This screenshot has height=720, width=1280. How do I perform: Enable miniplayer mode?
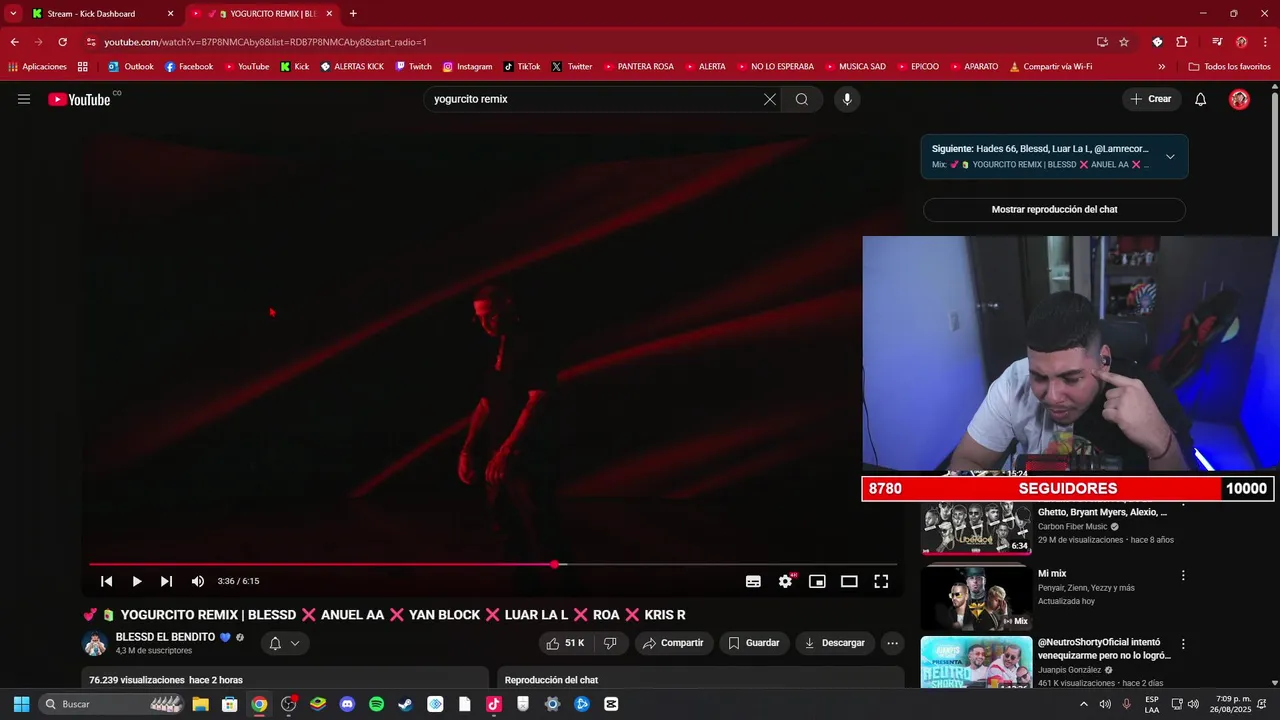(817, 581)
